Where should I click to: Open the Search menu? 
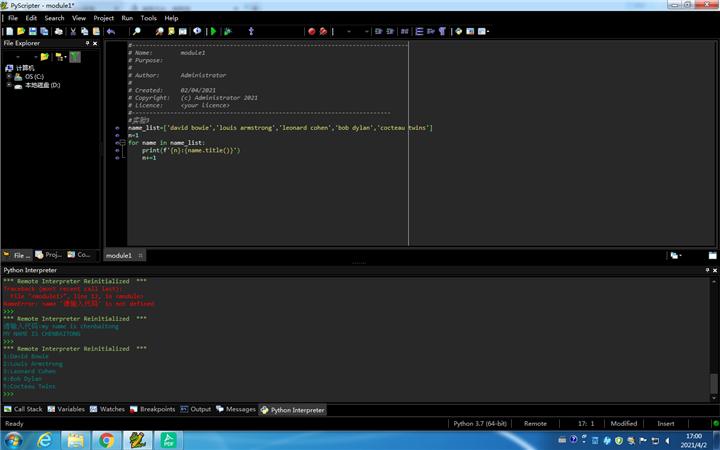54,18
